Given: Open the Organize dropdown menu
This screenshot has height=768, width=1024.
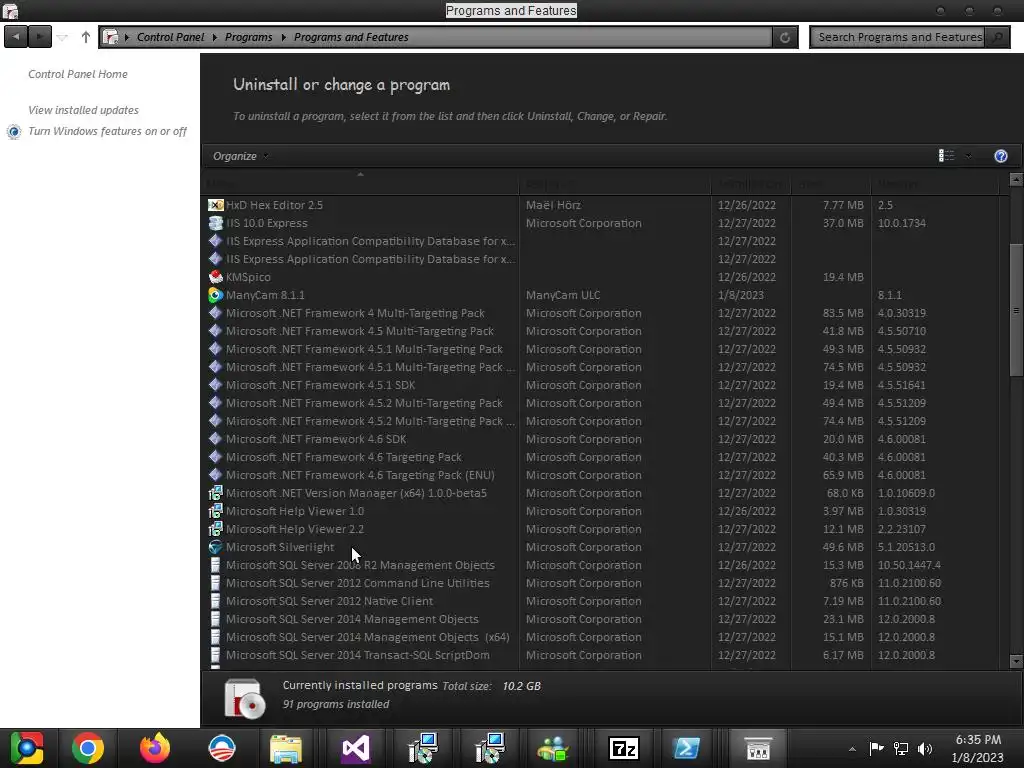Looking at the screenshot, I should pyautogui.click(x=240, y=156).
